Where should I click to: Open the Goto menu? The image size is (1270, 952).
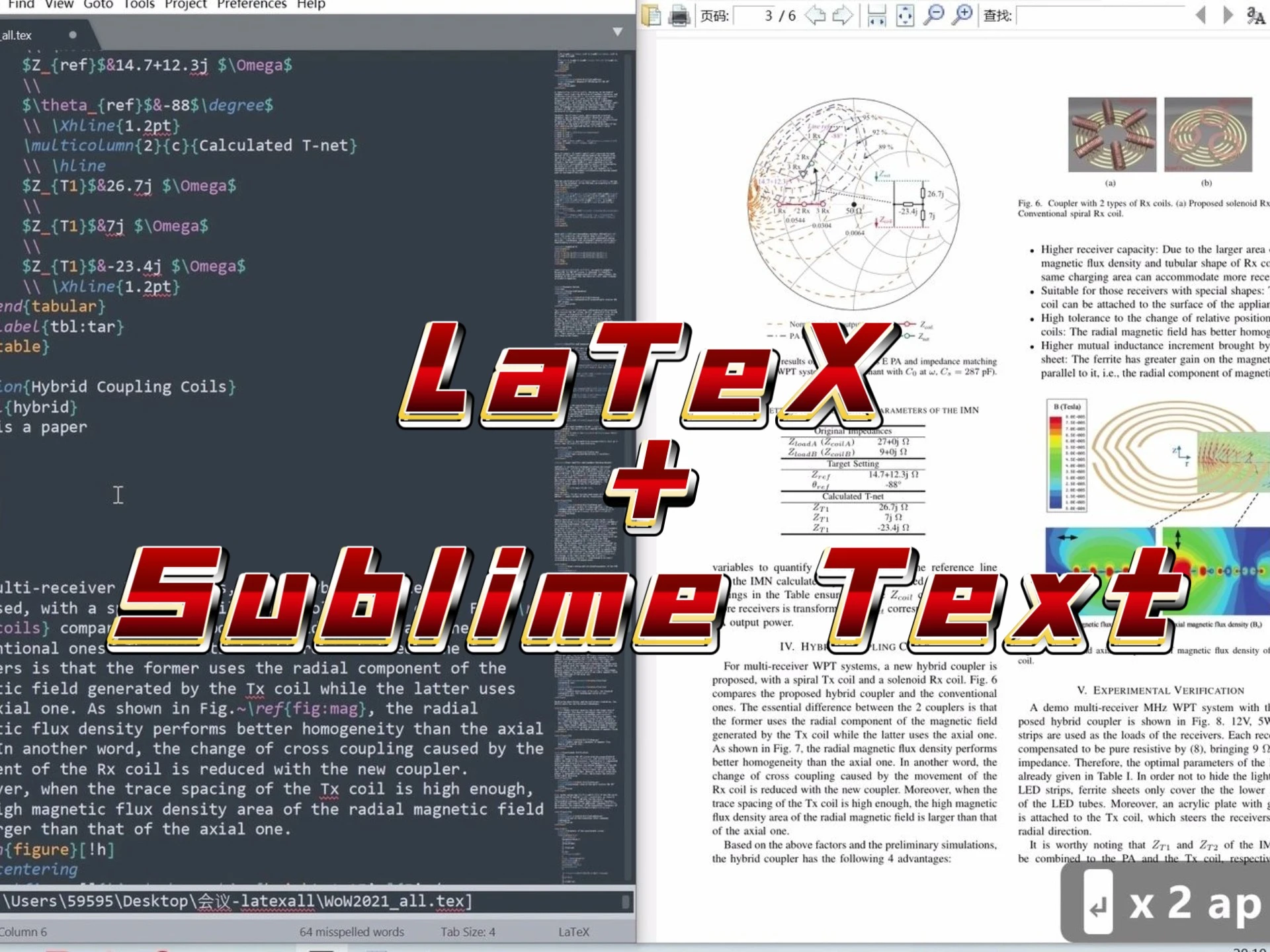98,4
